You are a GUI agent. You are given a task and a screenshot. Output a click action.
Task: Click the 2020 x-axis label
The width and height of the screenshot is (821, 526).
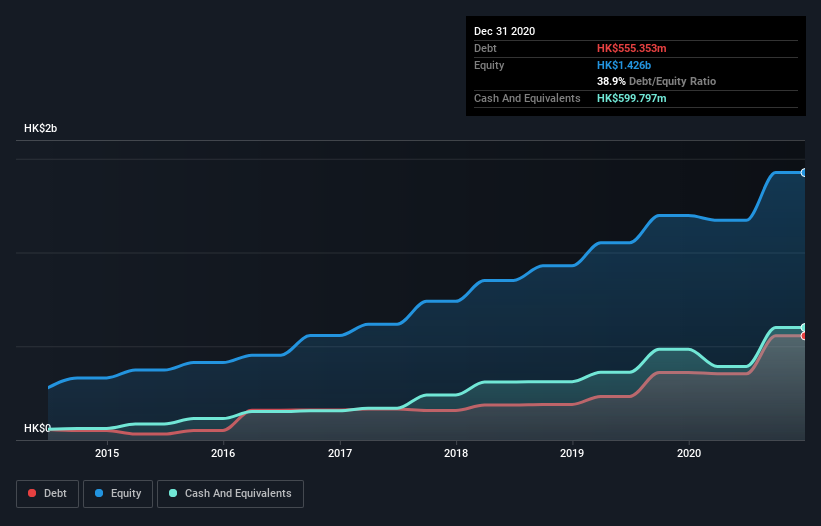[689, 453]
